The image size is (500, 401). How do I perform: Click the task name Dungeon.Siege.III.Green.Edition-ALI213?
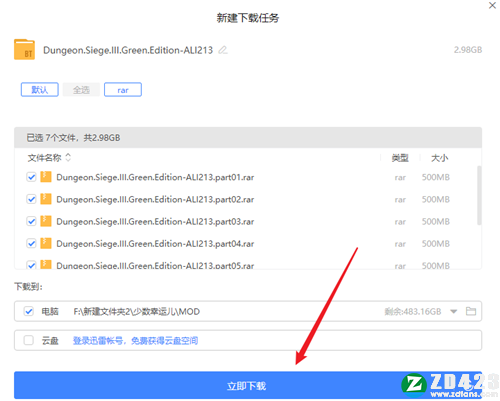tap(128, 50)
